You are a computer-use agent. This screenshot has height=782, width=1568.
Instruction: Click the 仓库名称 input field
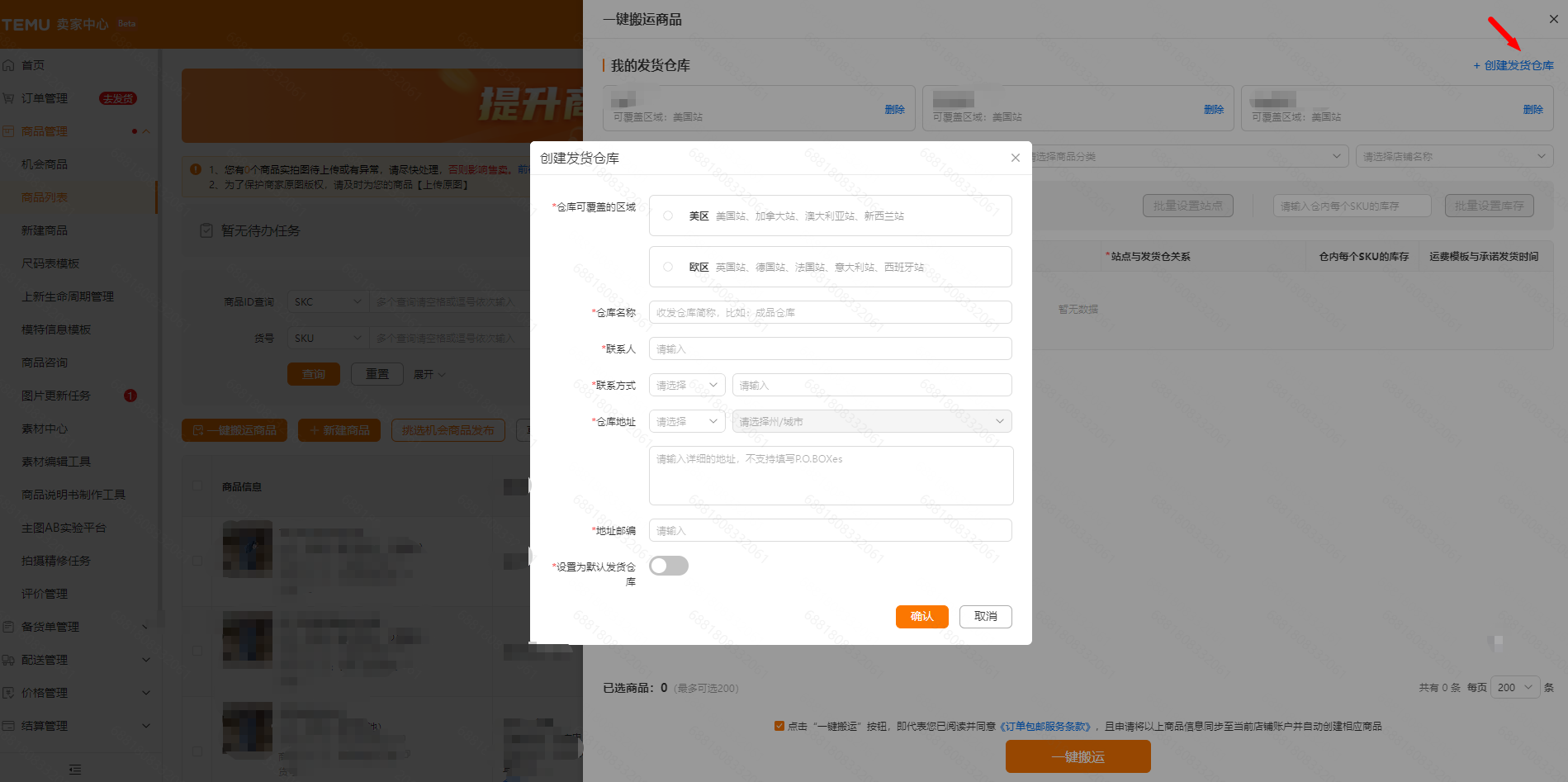click(830, 313)
